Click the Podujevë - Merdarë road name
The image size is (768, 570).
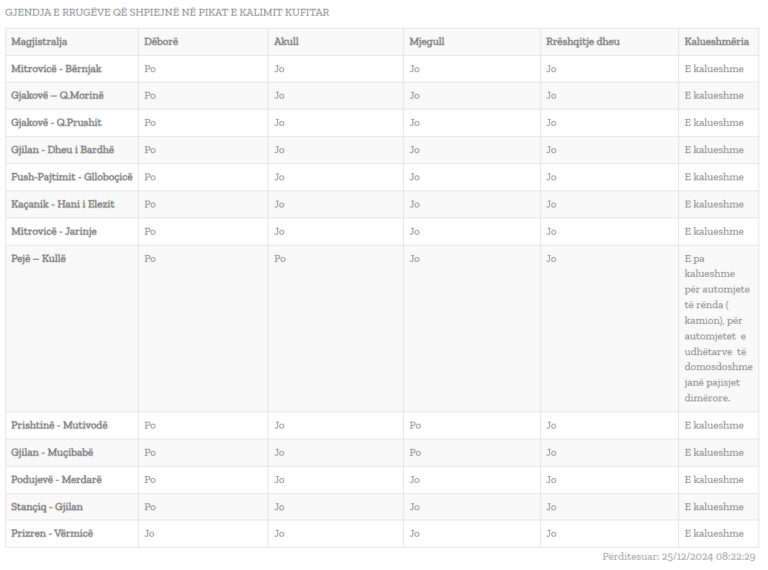click(58, 479)
